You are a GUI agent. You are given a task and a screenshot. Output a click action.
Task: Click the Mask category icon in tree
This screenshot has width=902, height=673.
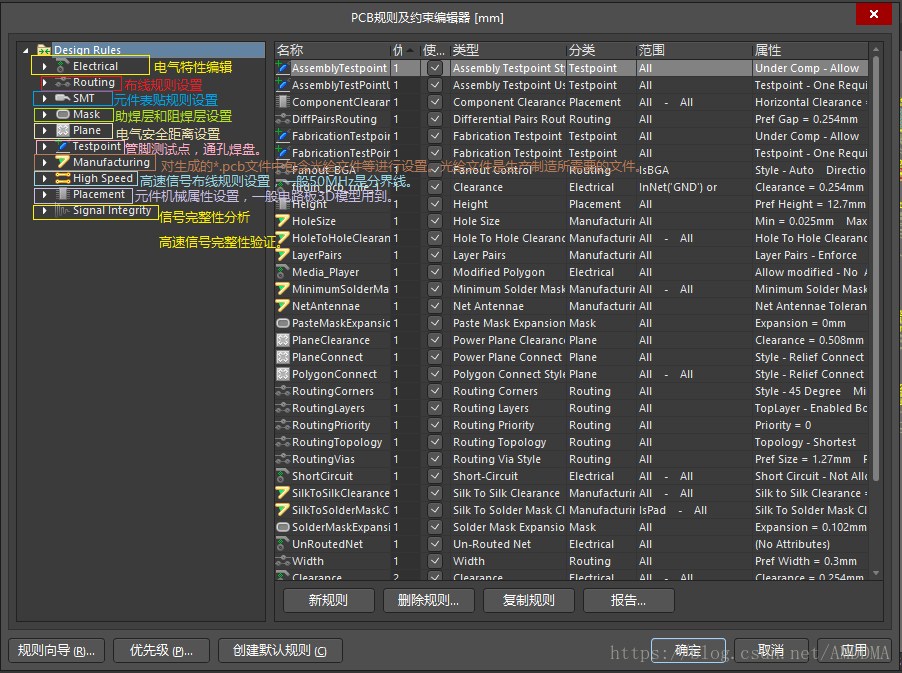[x=62, y=114]
